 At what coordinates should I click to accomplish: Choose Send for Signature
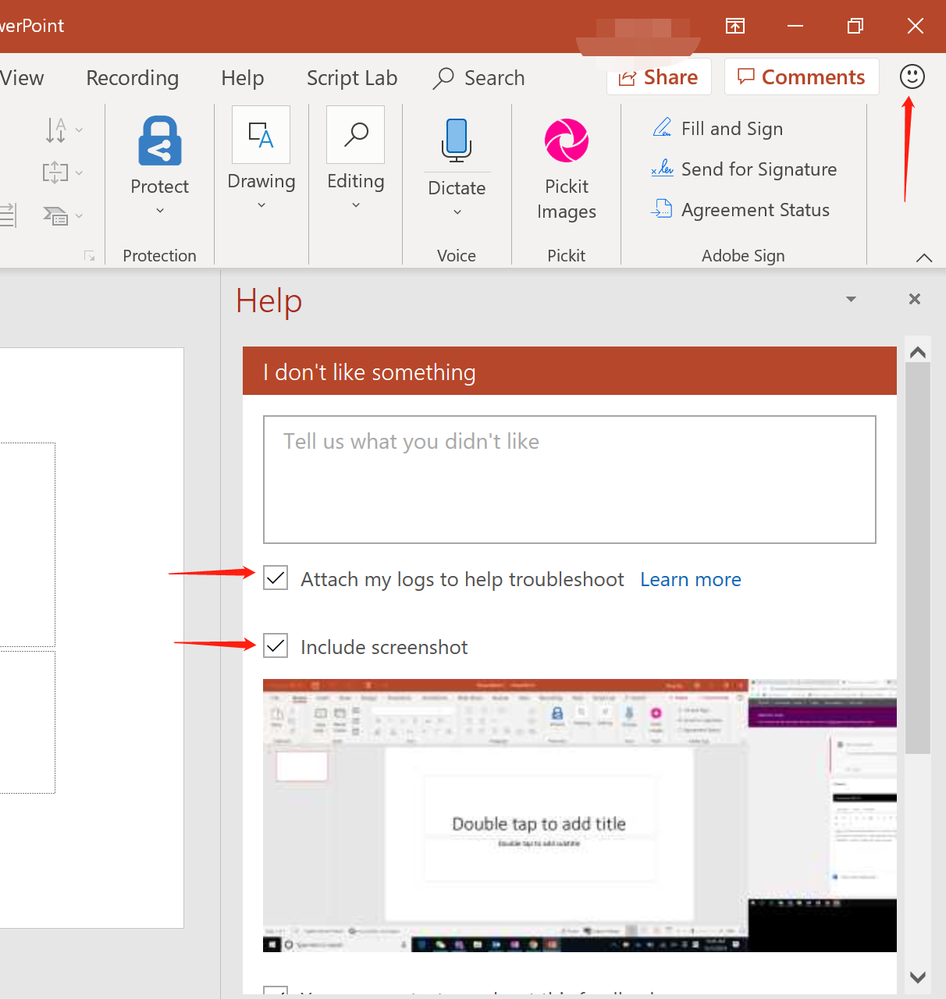tap(744, 169)
